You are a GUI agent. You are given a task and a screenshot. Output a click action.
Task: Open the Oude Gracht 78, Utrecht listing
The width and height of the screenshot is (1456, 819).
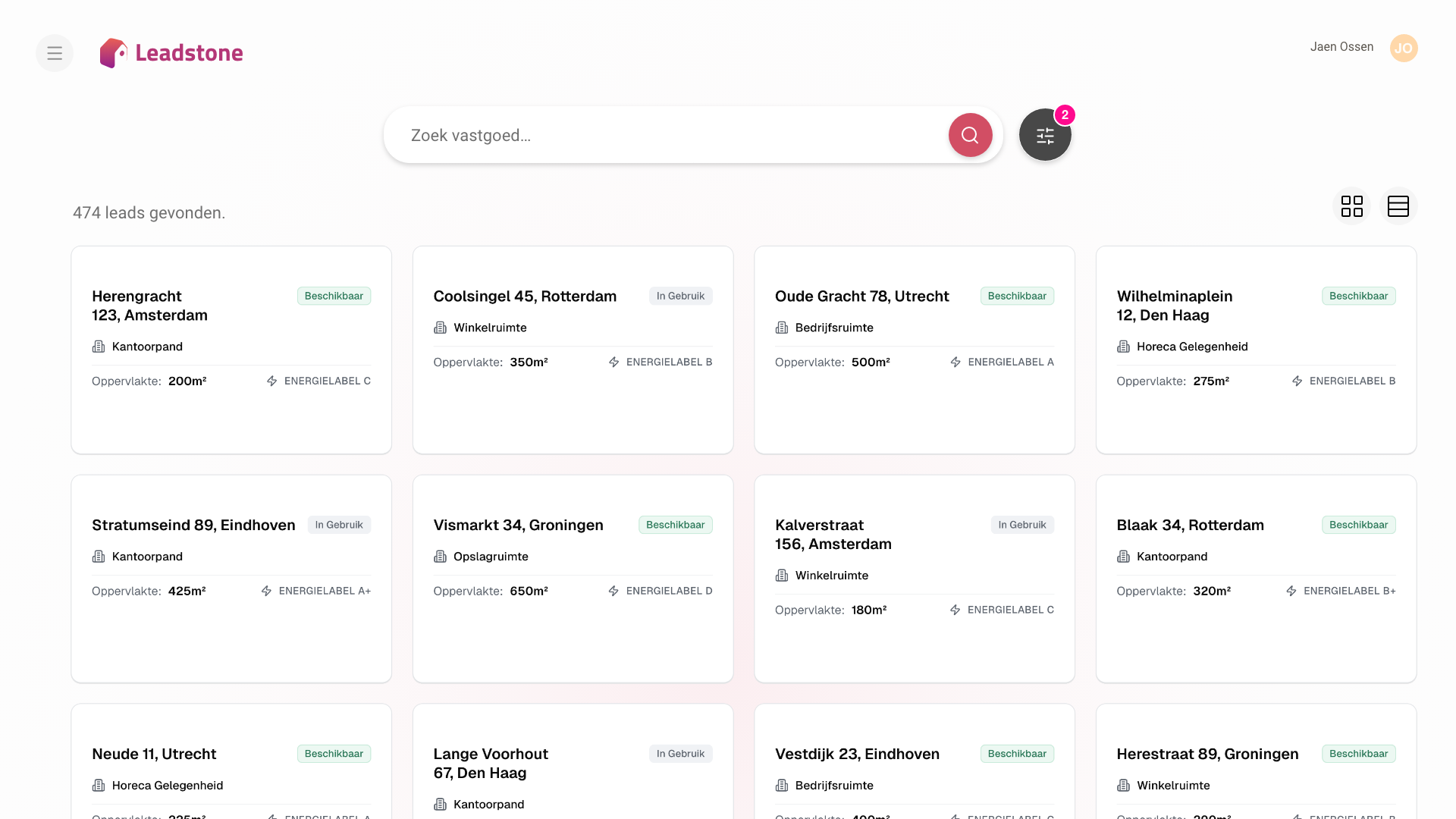point(861,296)
